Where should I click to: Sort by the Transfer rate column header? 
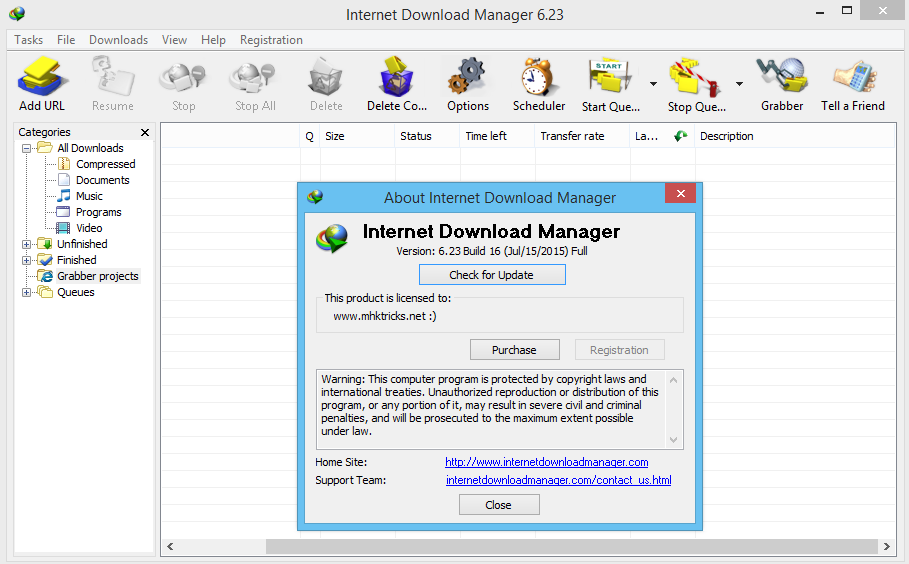tap(583, 136)
